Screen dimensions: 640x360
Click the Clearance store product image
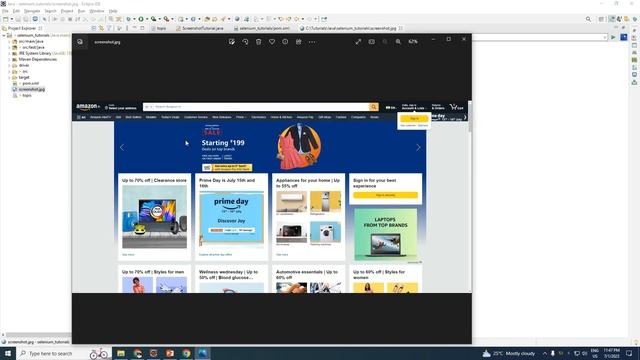click(154, 217)
